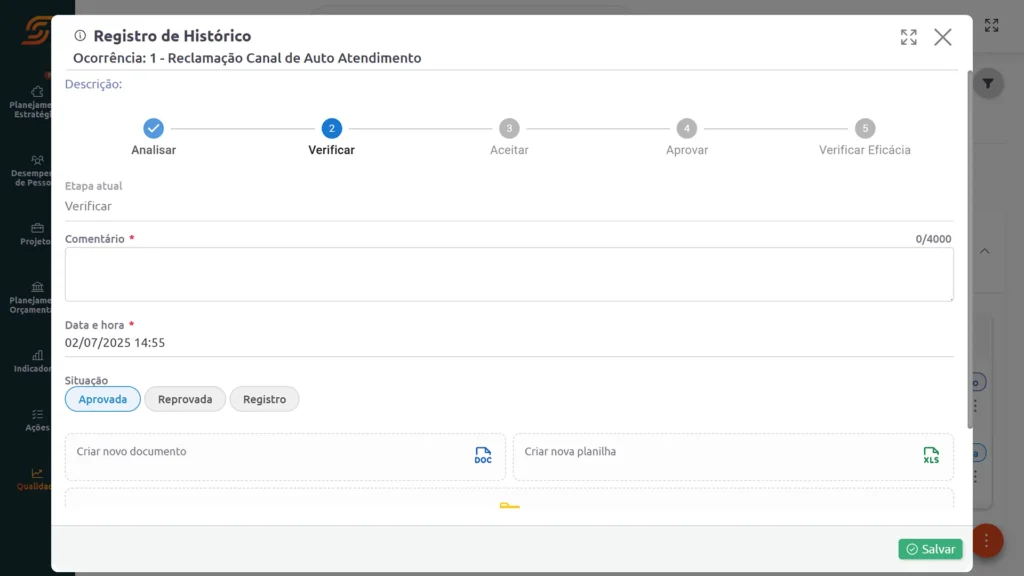Screen dimensions: 1024x576
Task: Open the red floating actions menu button
Action: [x=987, y=541]
